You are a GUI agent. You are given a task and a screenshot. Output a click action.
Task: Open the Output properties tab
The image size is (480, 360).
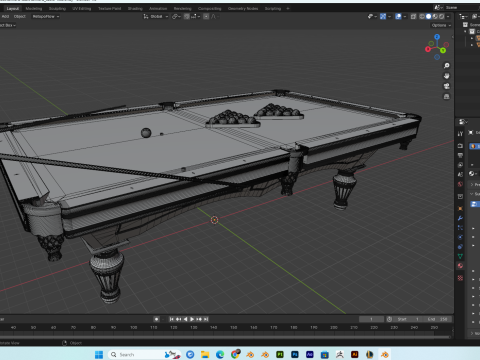(x=460, y=155)
